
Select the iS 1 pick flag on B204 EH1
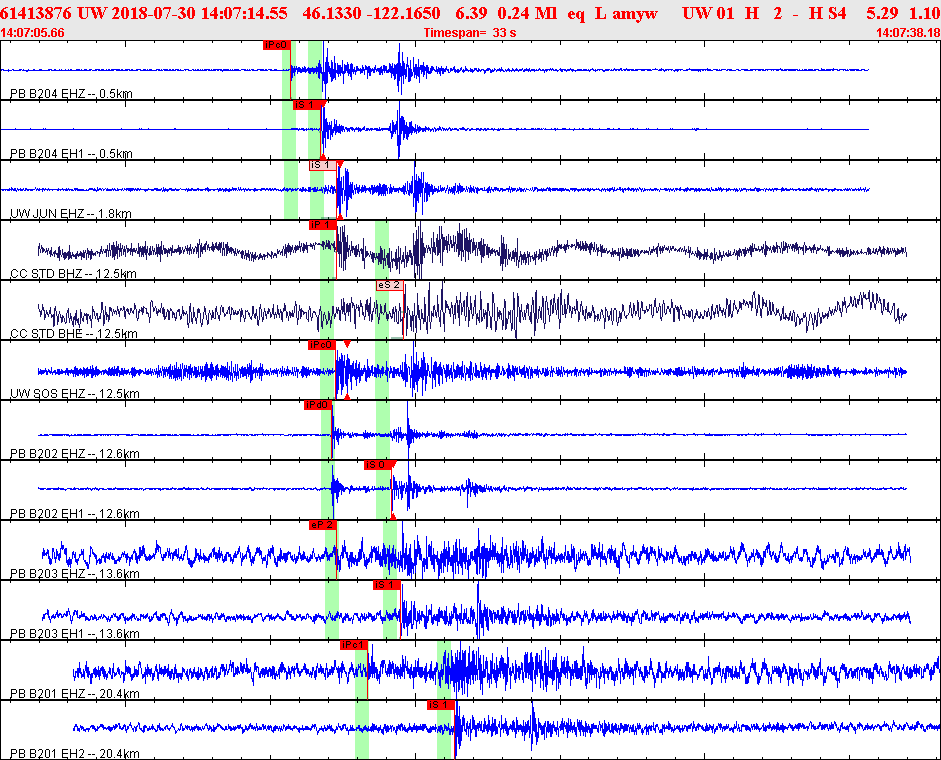(306, 105)
